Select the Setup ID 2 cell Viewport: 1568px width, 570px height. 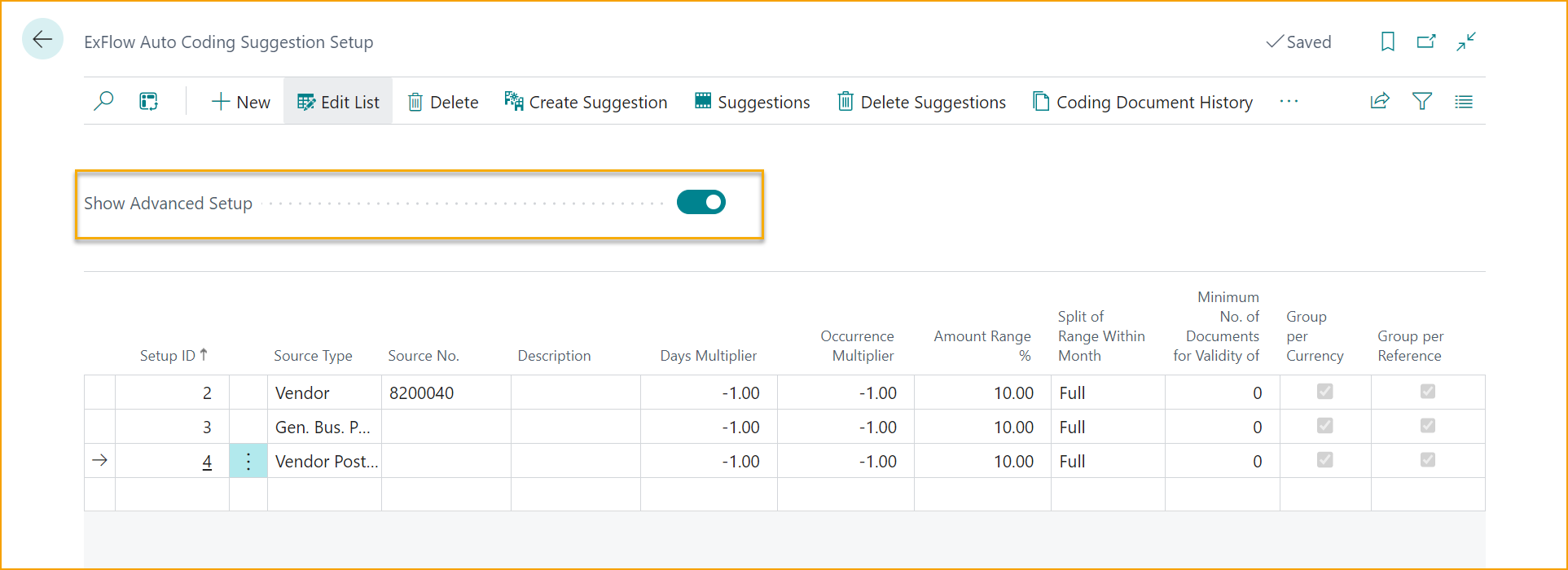click(172, 392)
